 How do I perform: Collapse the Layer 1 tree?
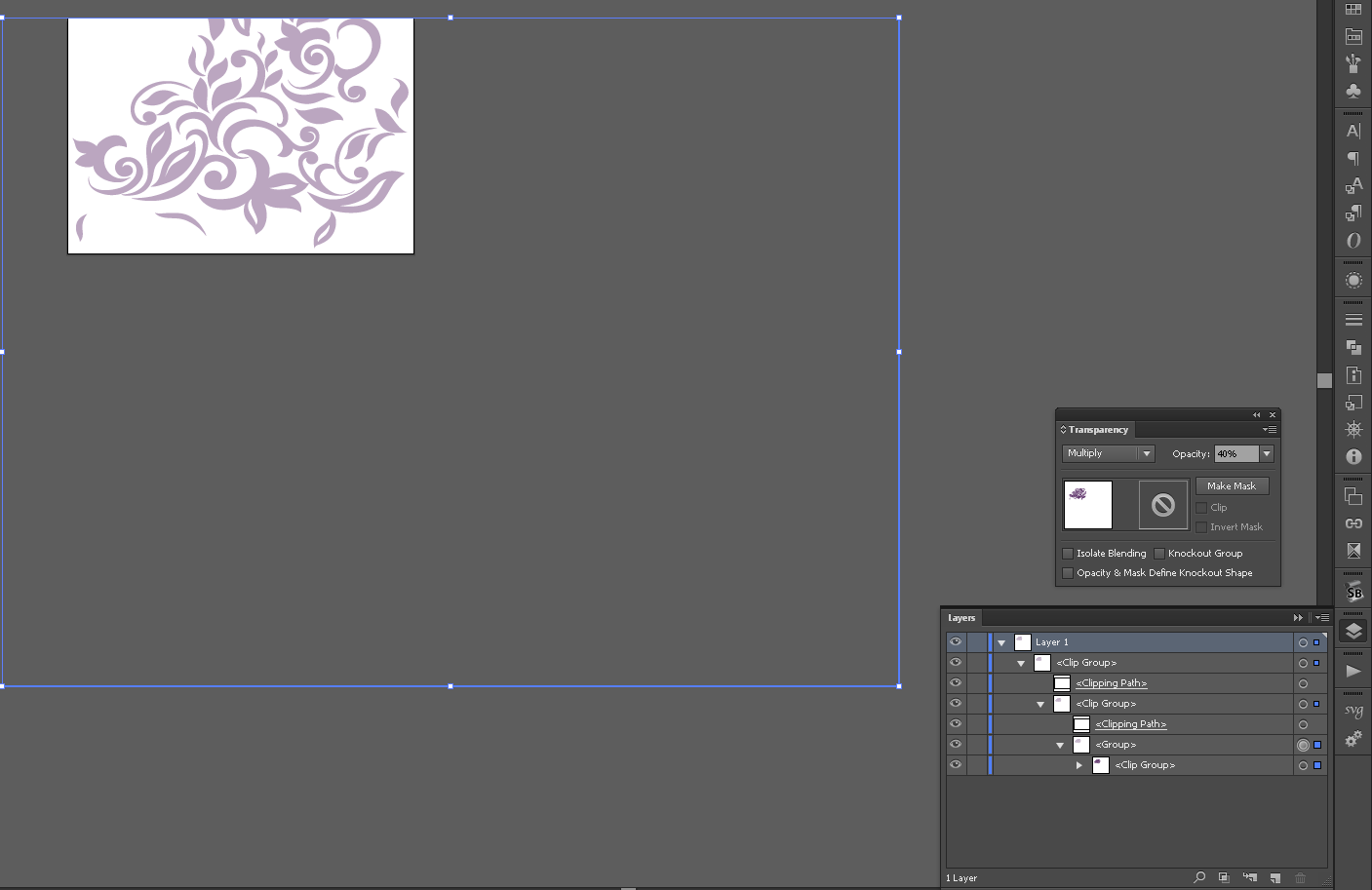(x=1001, y=643)
